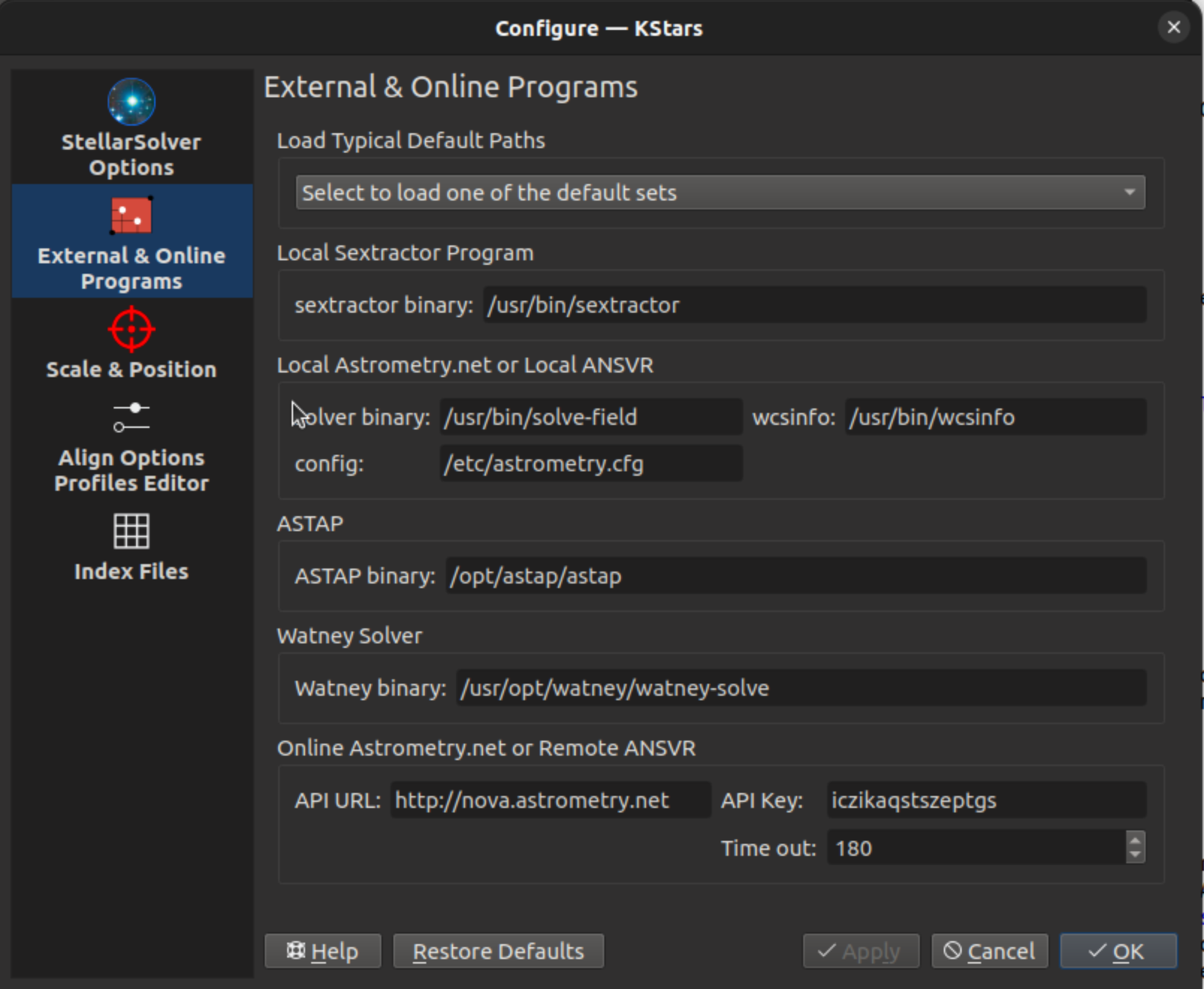
Task: Close the Configure dialog window
Action: click(1173, 28)
